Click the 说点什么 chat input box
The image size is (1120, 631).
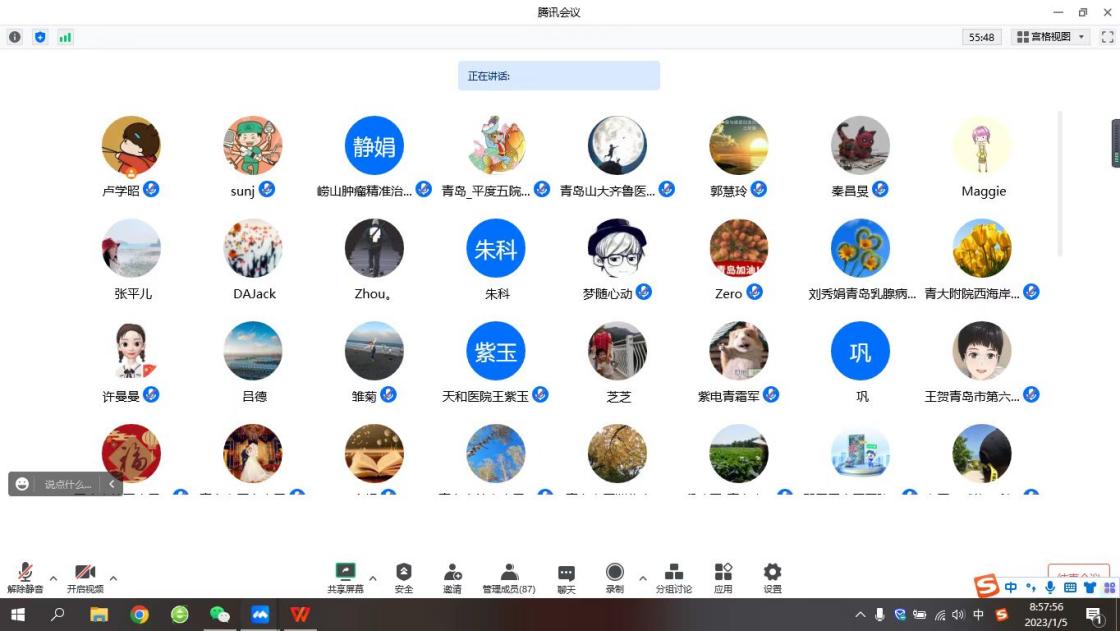67,484
